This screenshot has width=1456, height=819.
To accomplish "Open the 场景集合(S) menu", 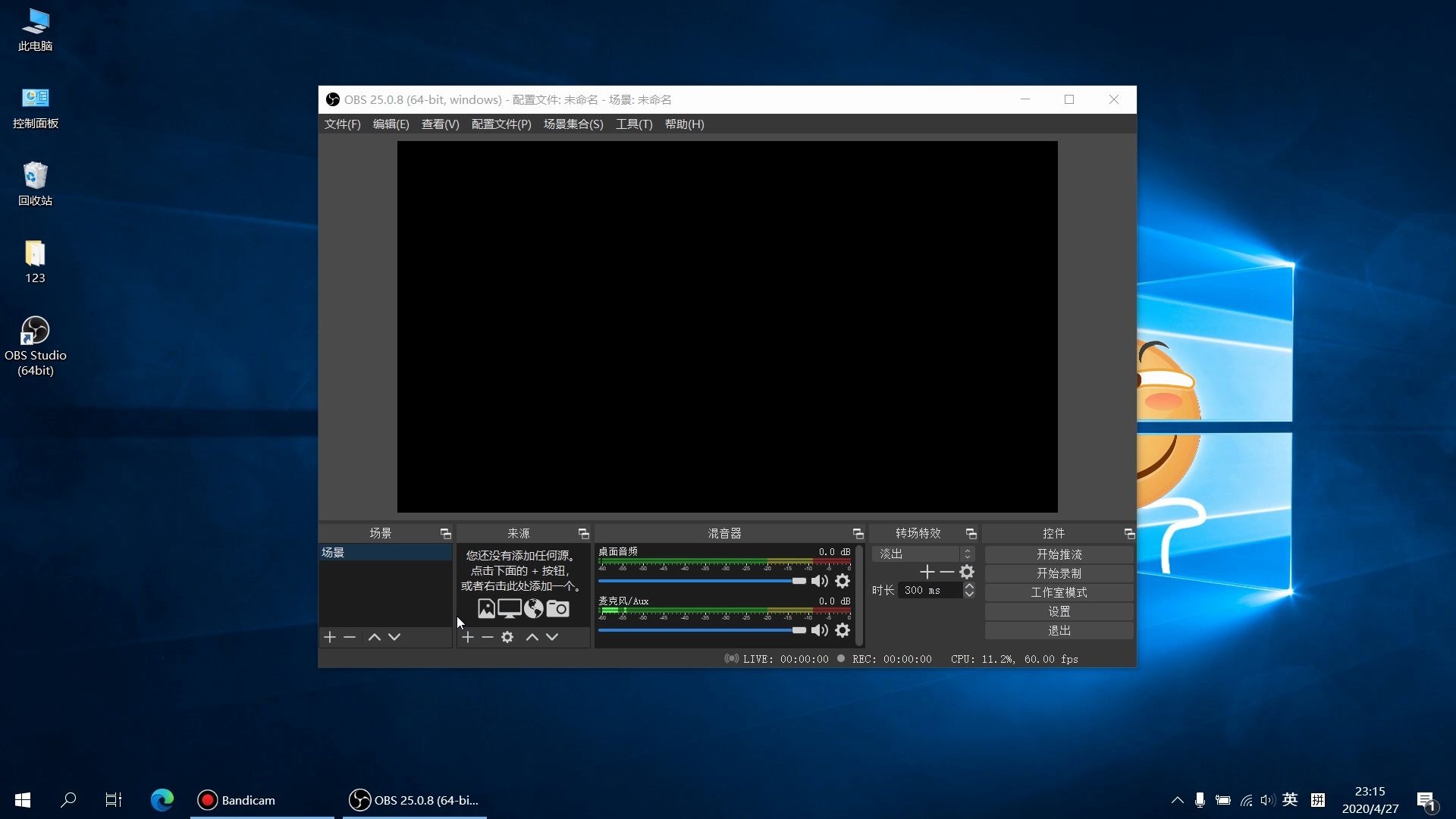I will pyautogui.click(x=573, y=124).
